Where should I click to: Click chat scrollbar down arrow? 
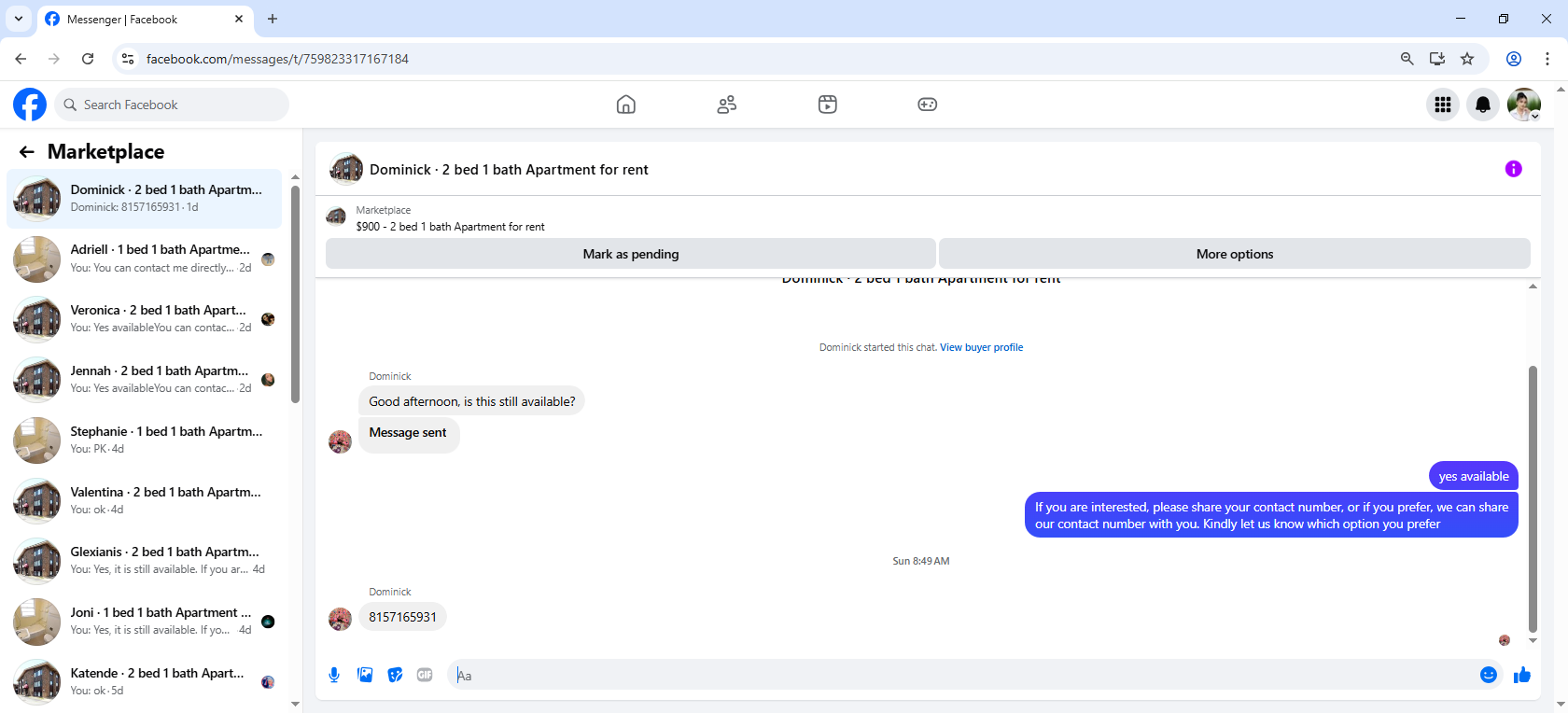click(x=1533, y=641)
